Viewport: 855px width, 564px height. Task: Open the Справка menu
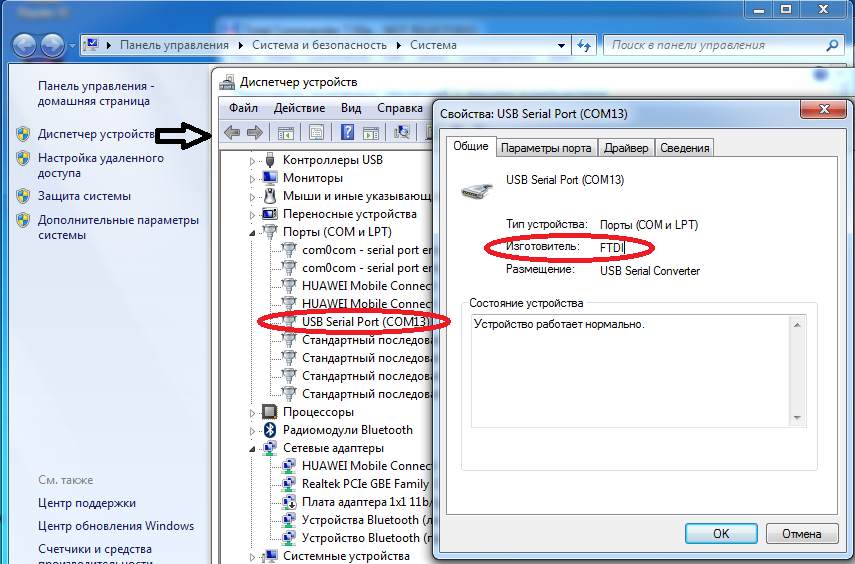point(400,108)
